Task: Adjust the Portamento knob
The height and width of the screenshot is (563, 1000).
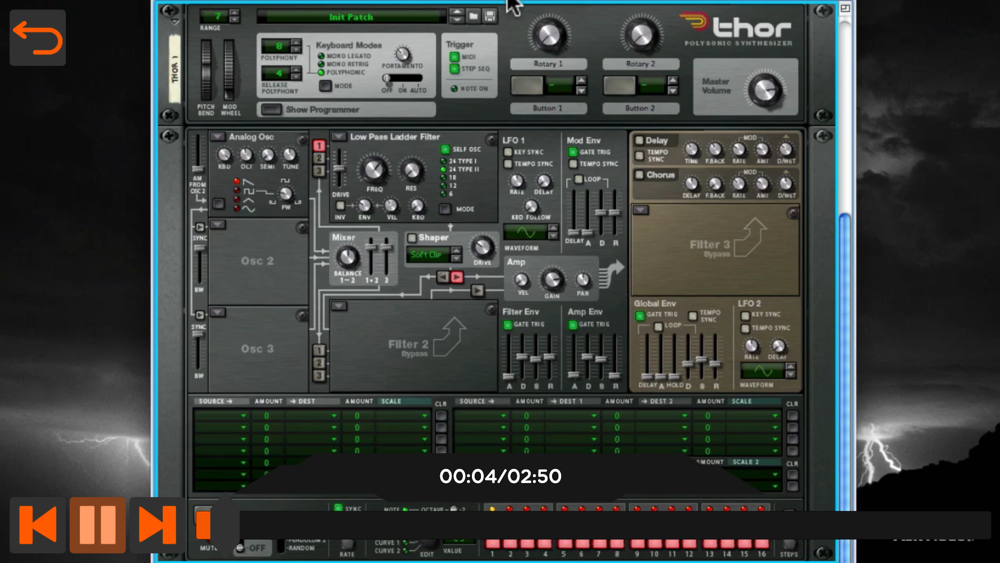Action: (402, 54)
